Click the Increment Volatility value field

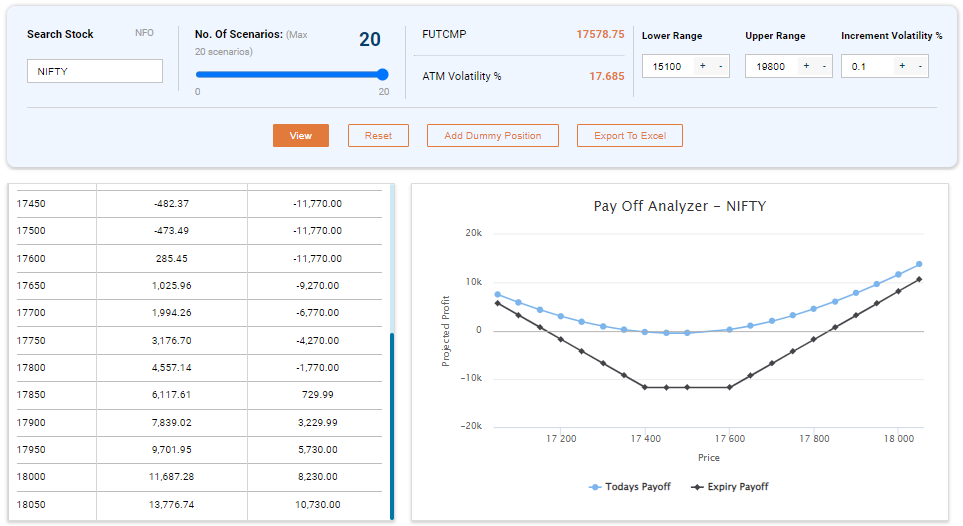[x=866, y=66]
